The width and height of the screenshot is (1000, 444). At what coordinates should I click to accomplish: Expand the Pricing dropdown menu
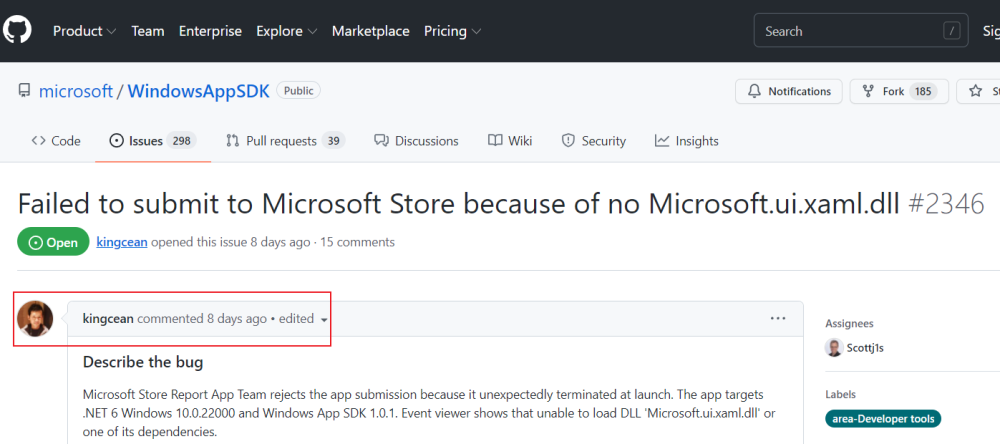point(452,31)
